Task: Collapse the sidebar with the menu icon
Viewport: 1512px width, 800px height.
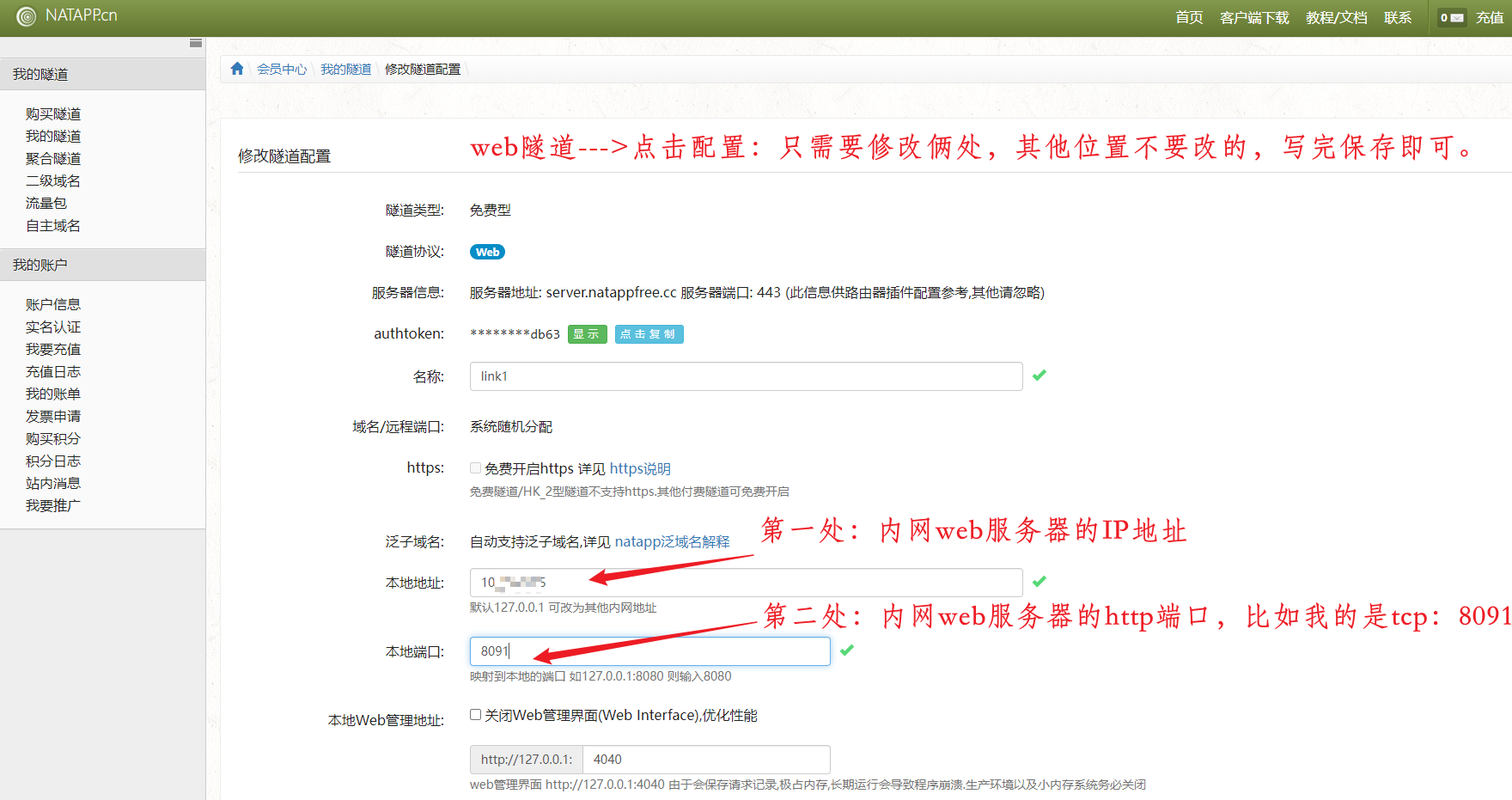Action: (196, 43)
